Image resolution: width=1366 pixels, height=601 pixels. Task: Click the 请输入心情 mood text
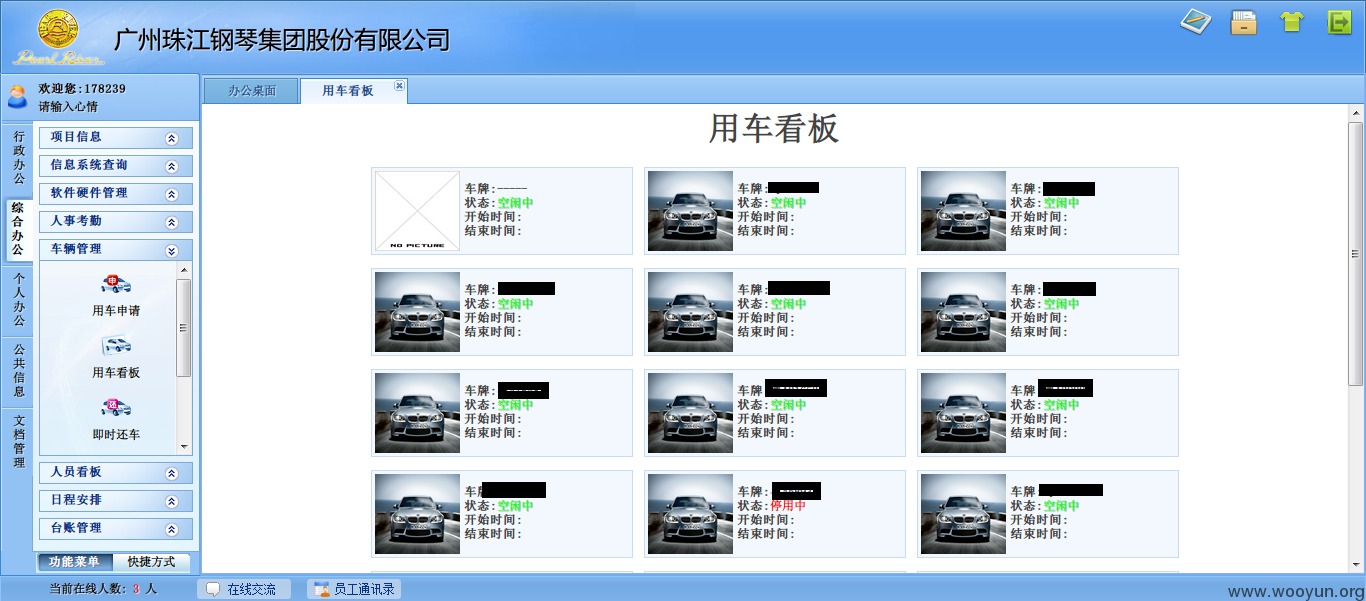click(x=68, y=107)
